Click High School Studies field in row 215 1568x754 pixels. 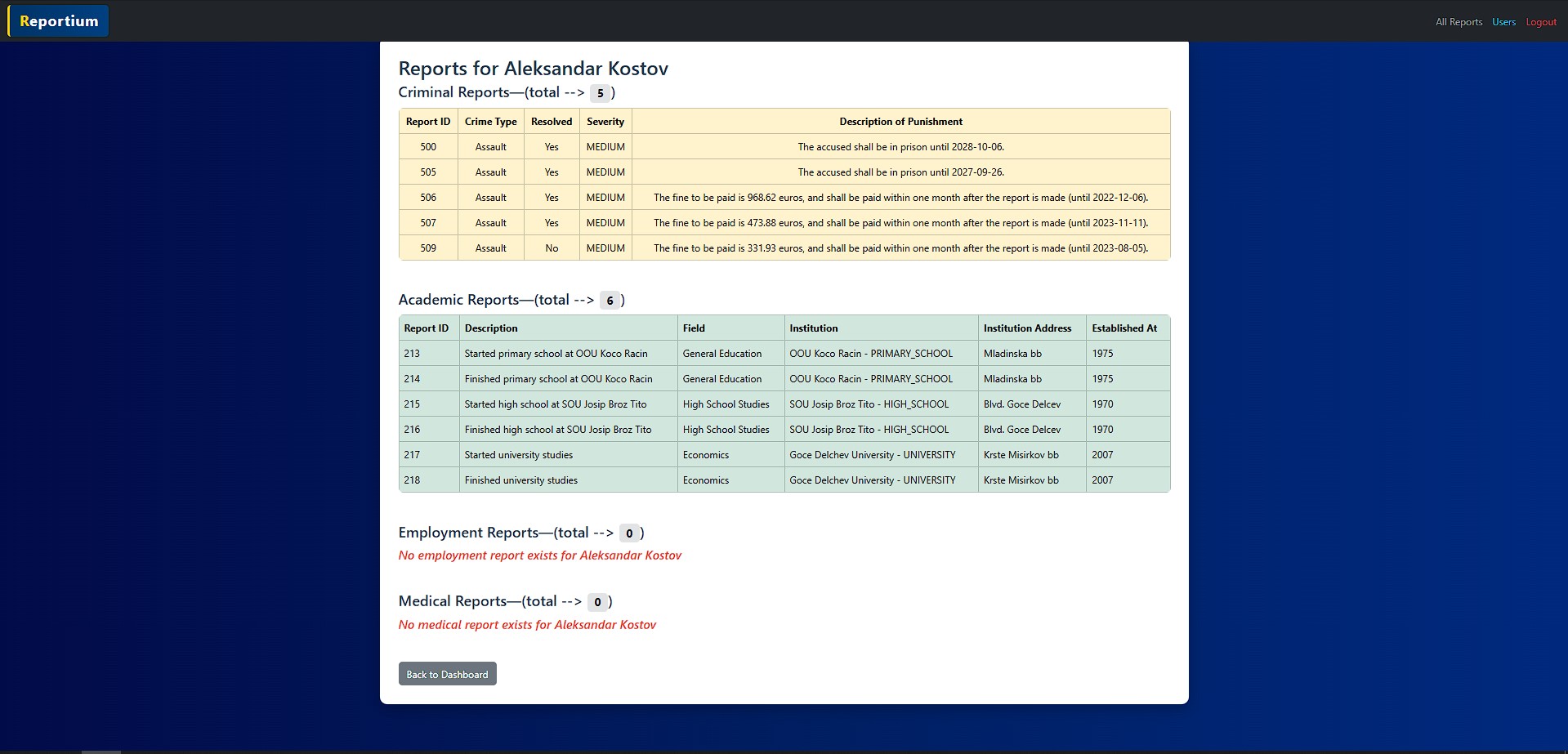726,404
